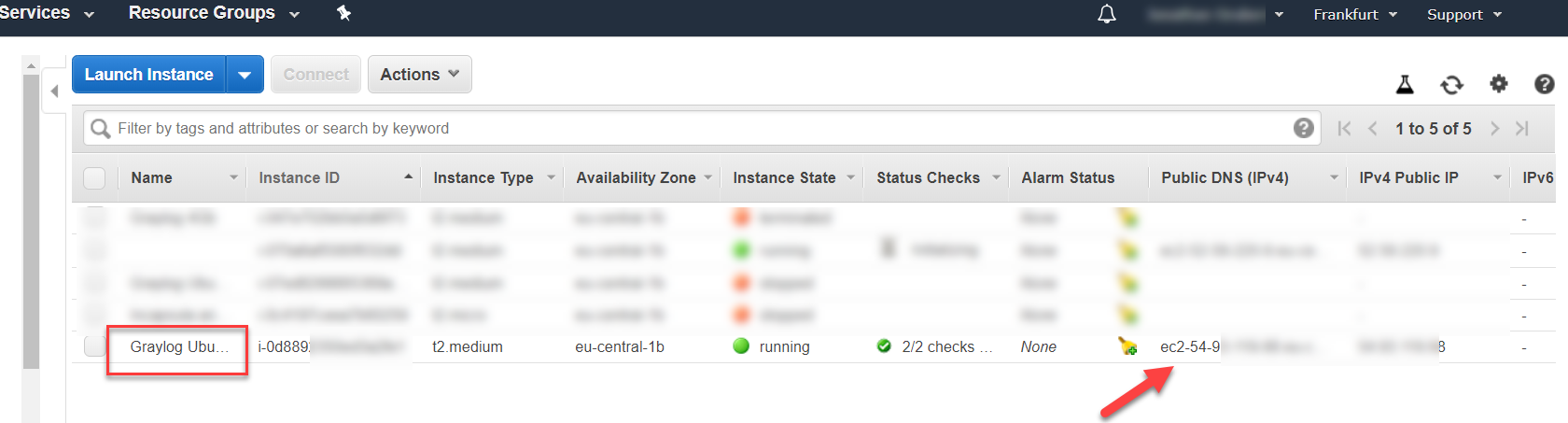Open Public DNS (IPv4) column dropdown arrow

tap(1334, 177)
